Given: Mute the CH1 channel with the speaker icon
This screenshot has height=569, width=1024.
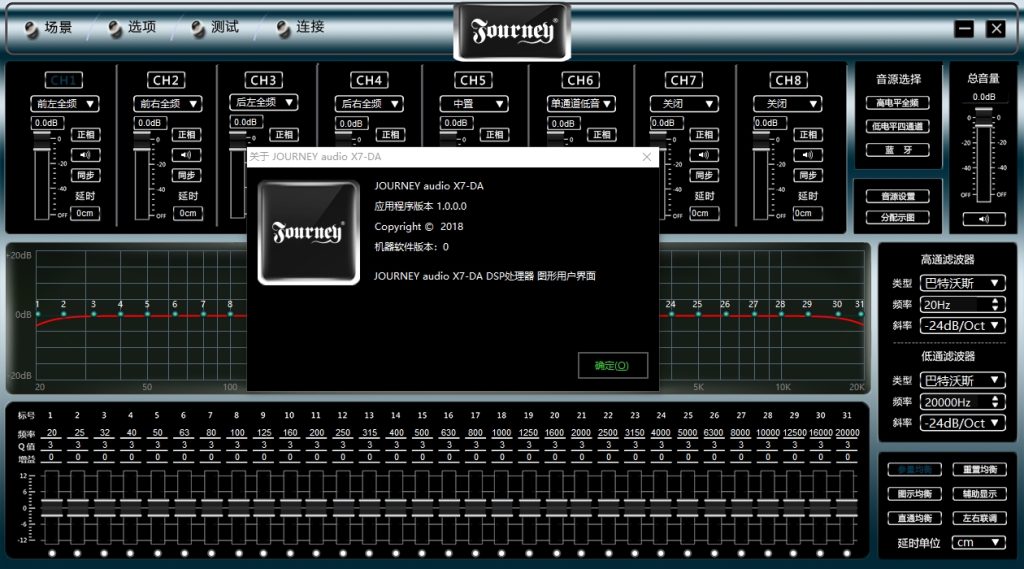Looking at the screenshot, I should point(86,155).
